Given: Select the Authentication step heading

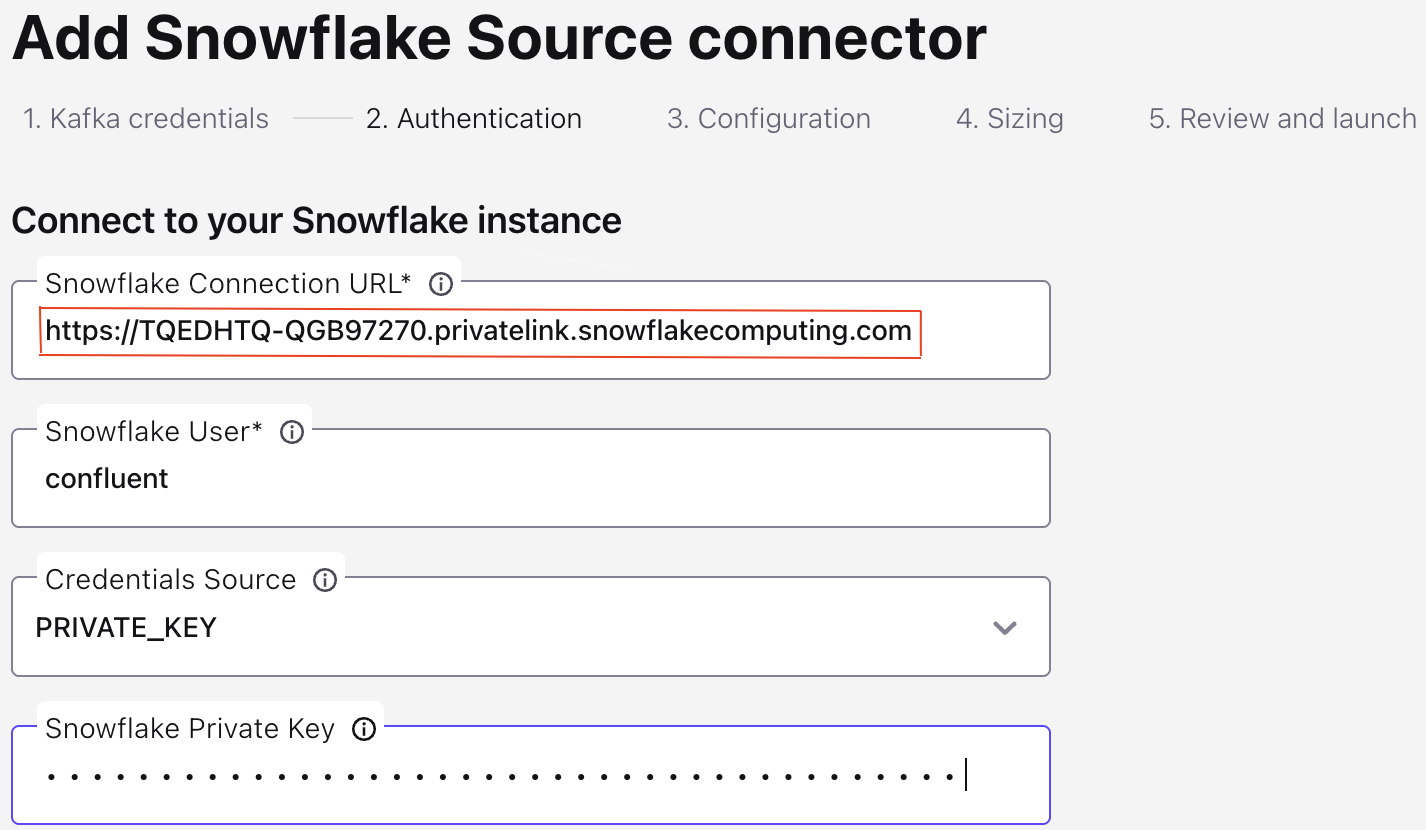Looking at the screenshot, I should pyautogui.click(x=474, y=118).
